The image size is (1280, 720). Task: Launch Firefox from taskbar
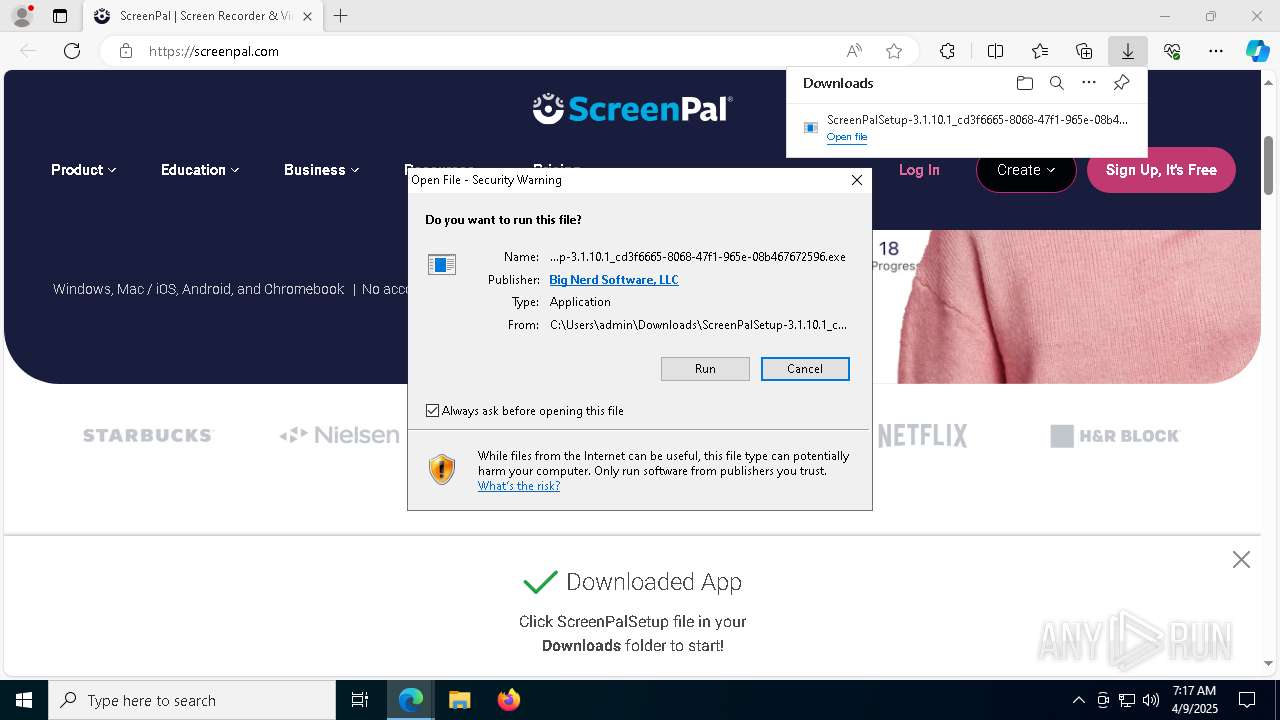pos(508,700)
